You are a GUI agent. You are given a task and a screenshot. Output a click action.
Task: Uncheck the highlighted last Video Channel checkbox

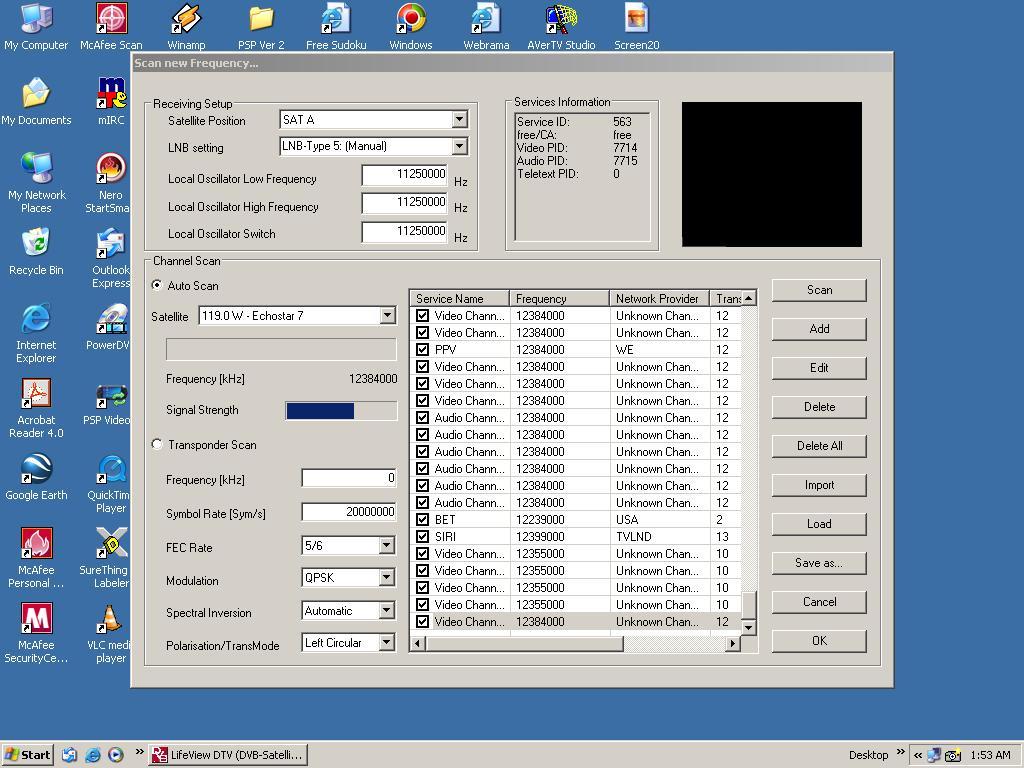coord(423,621)
